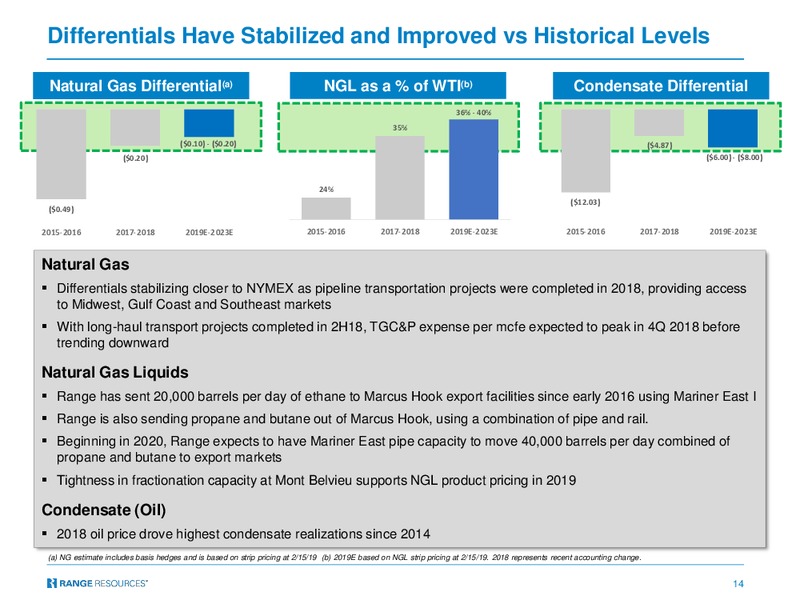Screen dimensions: 800x600
Task: Select the 'Natural Gas Differential' header box
Action: [141, 85]
